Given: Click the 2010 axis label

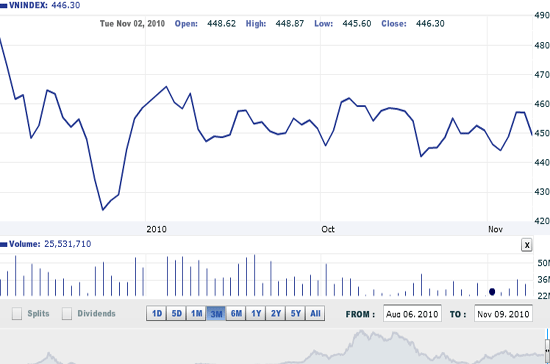Looking at the screenshot, I should click(156, 229).
